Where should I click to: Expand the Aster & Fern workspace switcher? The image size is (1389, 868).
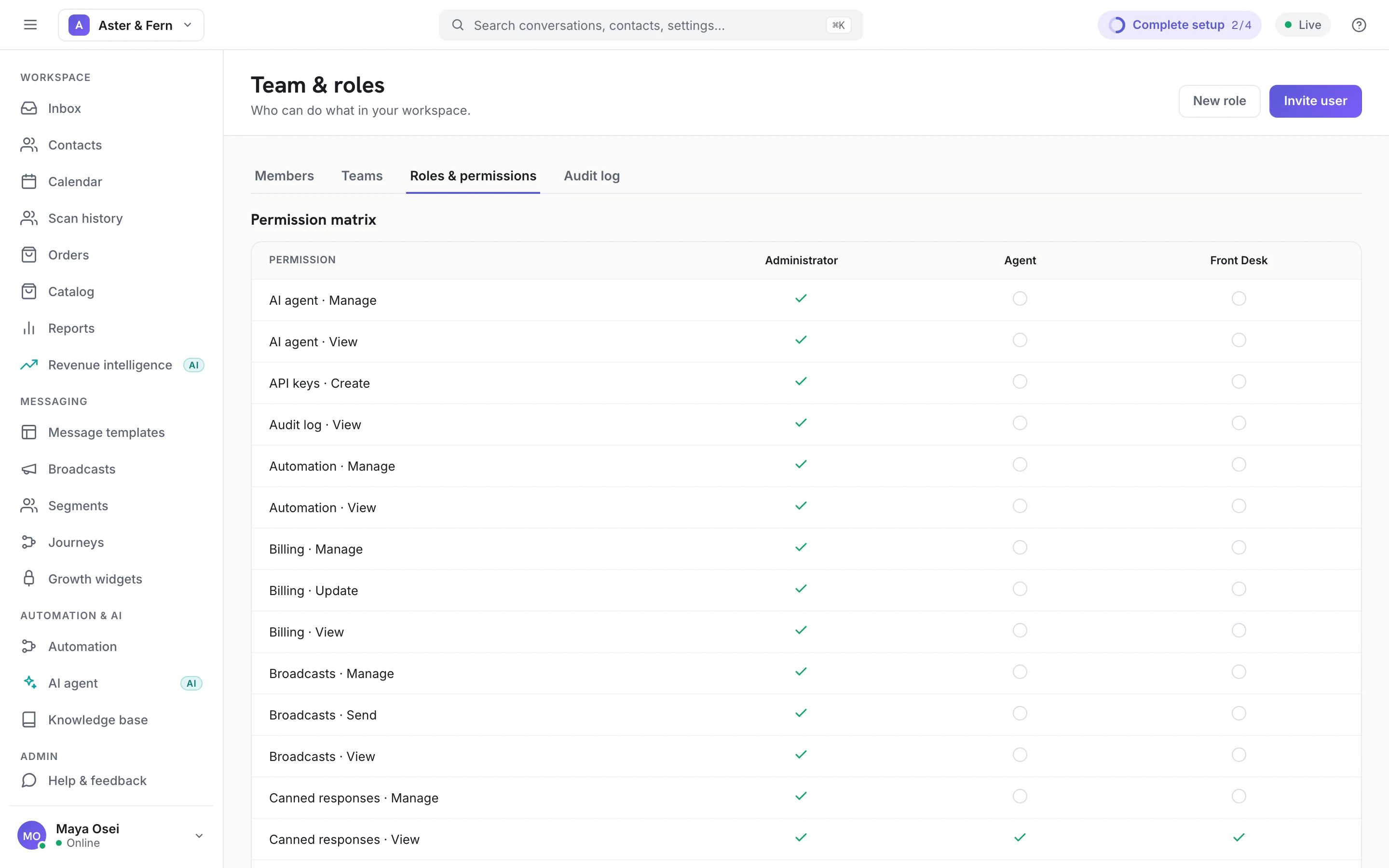[x=131, y=25]
